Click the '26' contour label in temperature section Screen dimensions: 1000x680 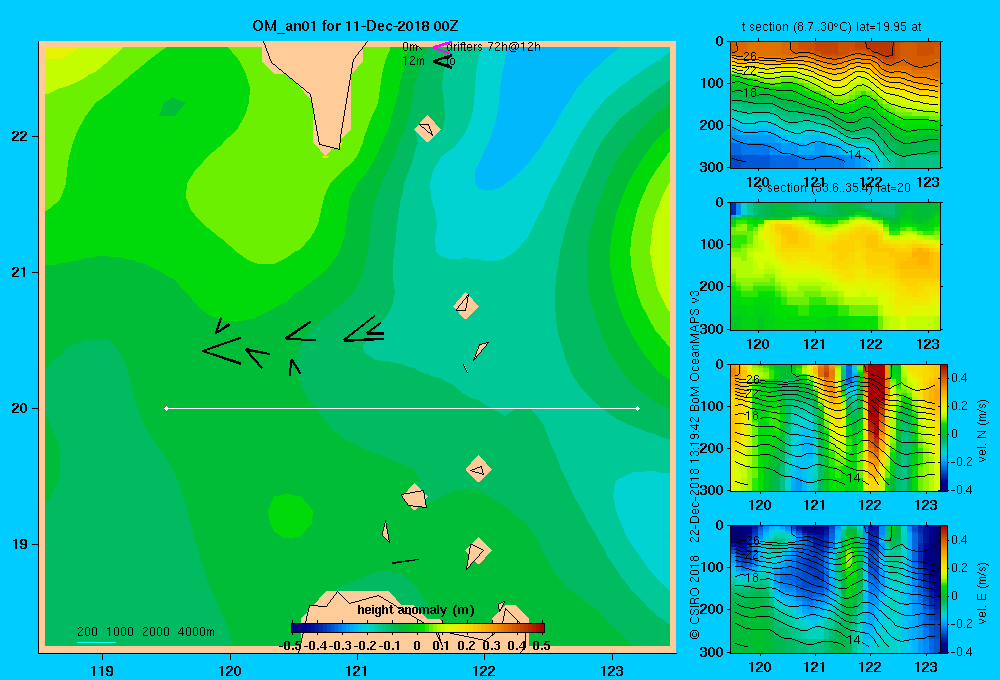(x=749, y=57)
